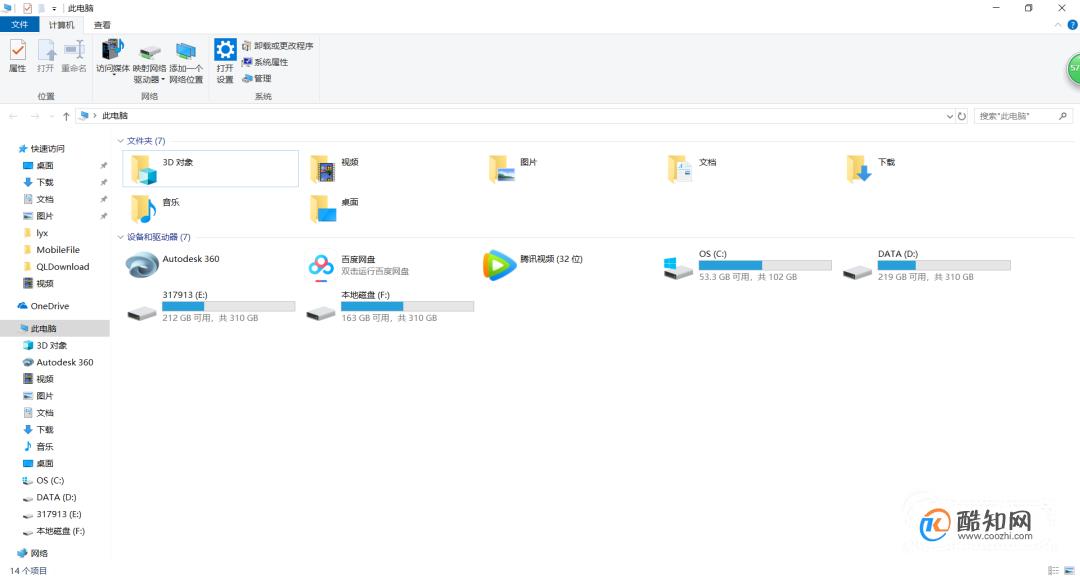This screenshot has height=579, width=1080.
Task: Open the help question mark icon
Action: tap(1072, 25)
